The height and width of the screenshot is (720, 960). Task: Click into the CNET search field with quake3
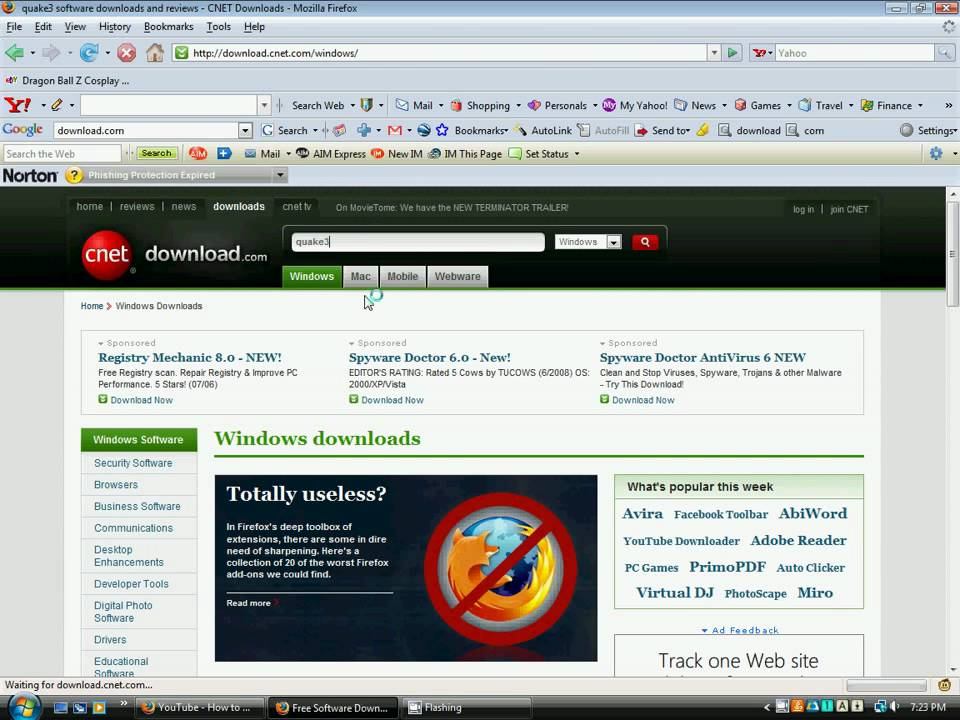click(x=418, y=242)
